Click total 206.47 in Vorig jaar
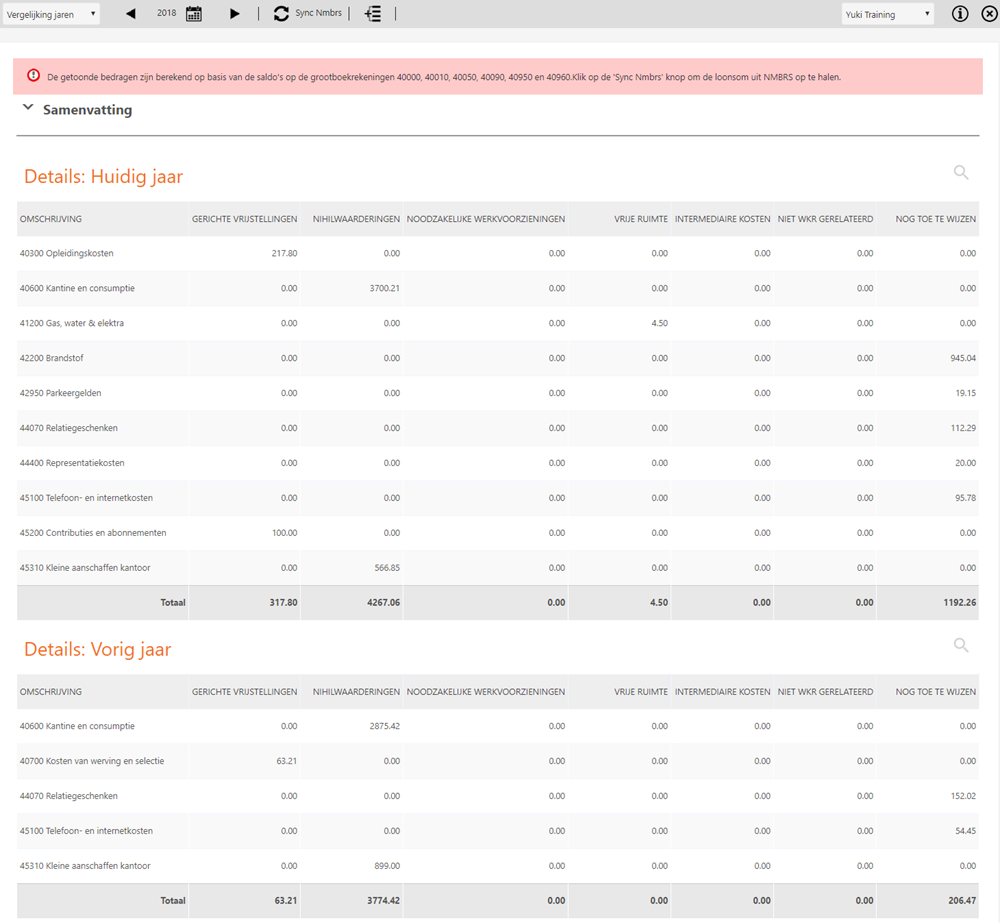This screenshot has width=1000, height=923. [x=962, y=901]
